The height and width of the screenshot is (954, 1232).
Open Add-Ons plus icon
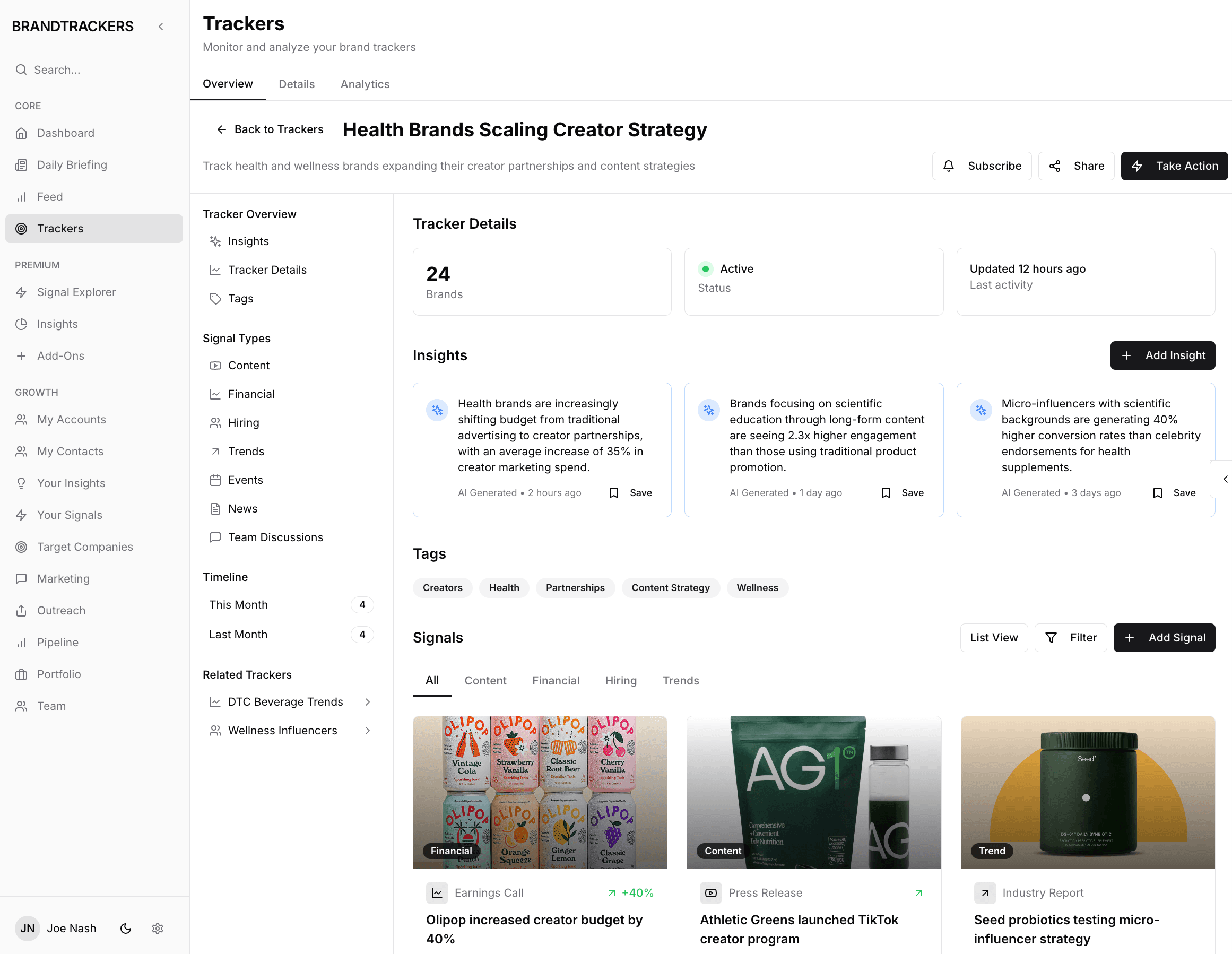[21, 356]
